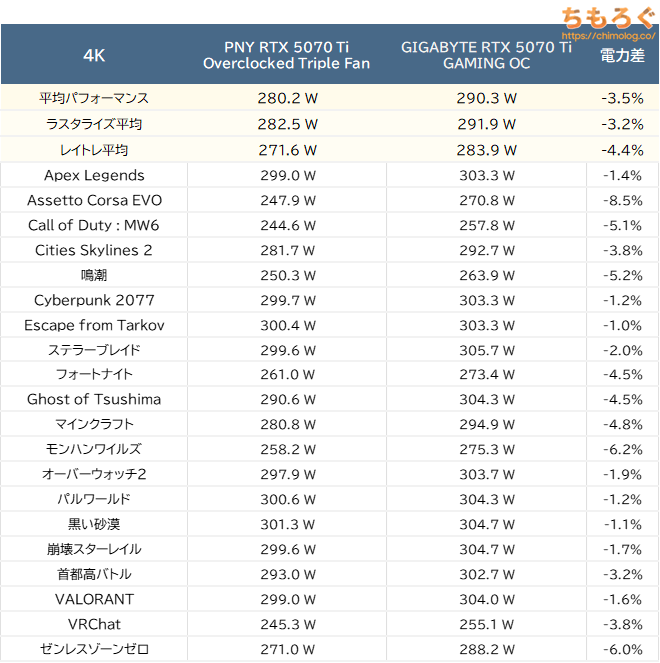The height and width of the screenshot is (663, 660).
Task: Click the '273.4 W' value
Action: coord(487,374)
